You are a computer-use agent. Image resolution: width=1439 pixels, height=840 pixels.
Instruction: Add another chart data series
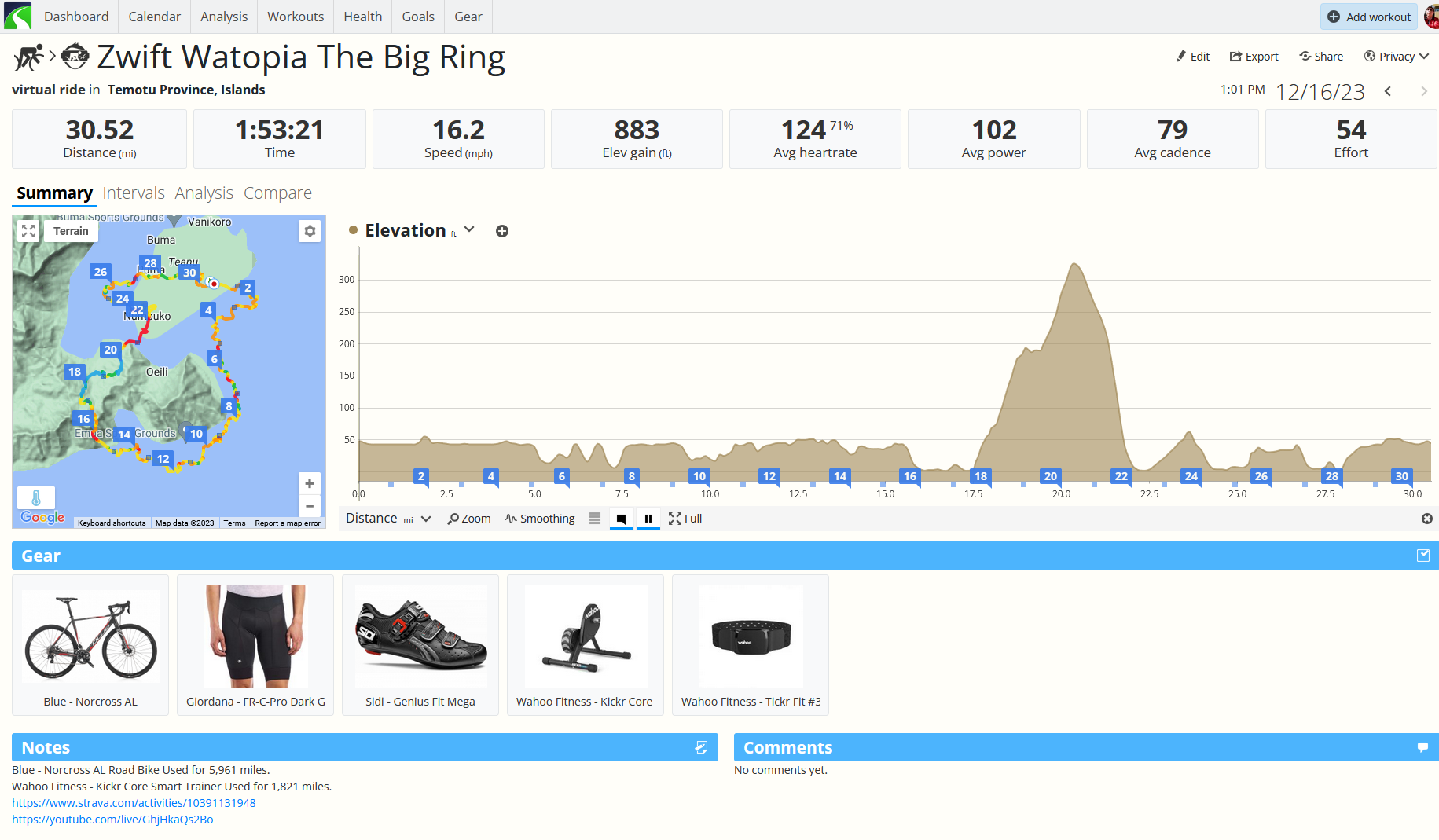502,231
